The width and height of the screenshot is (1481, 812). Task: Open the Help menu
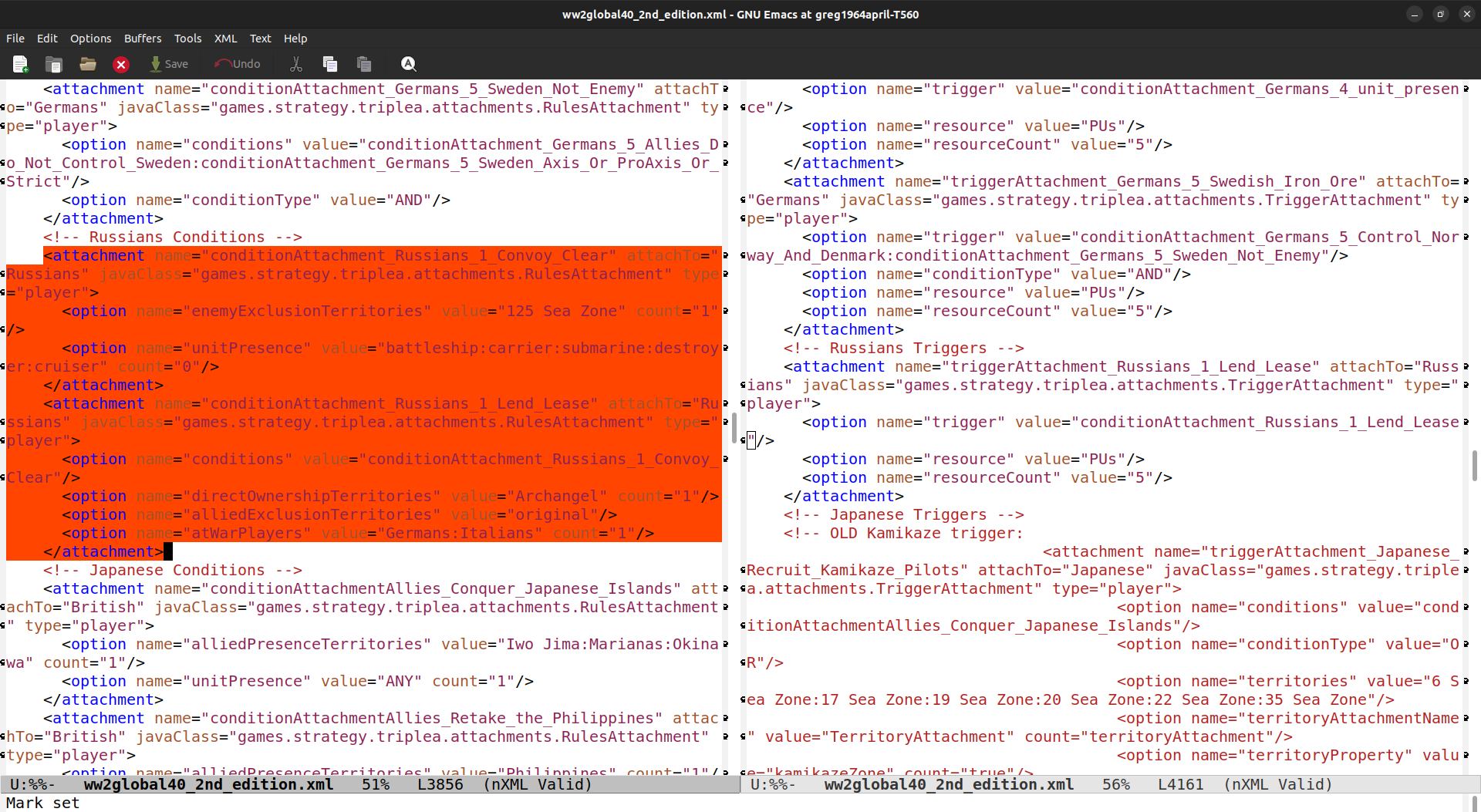[x=295, y=39]
